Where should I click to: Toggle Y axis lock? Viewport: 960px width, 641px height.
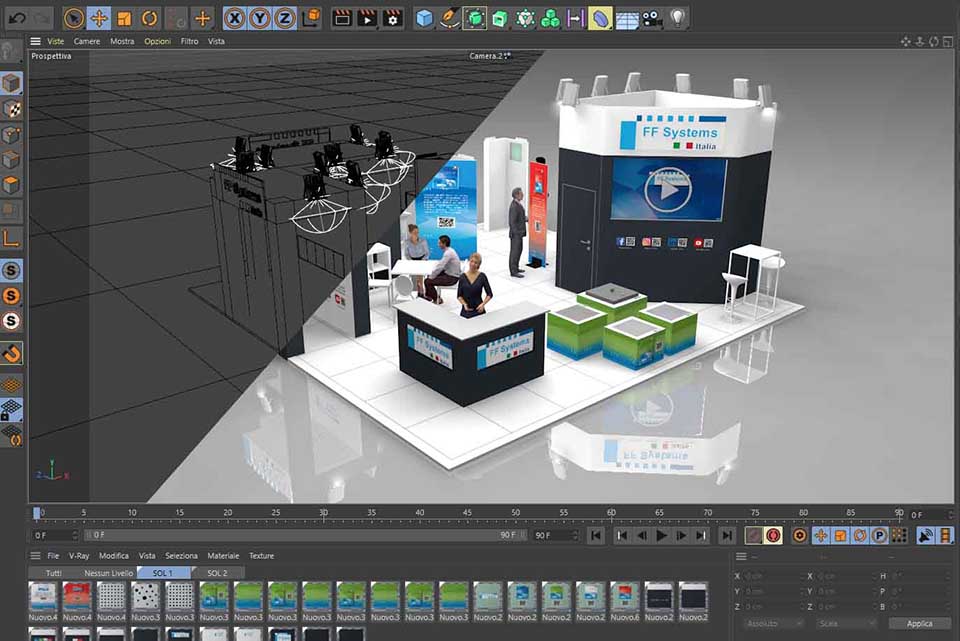[260, 18]
